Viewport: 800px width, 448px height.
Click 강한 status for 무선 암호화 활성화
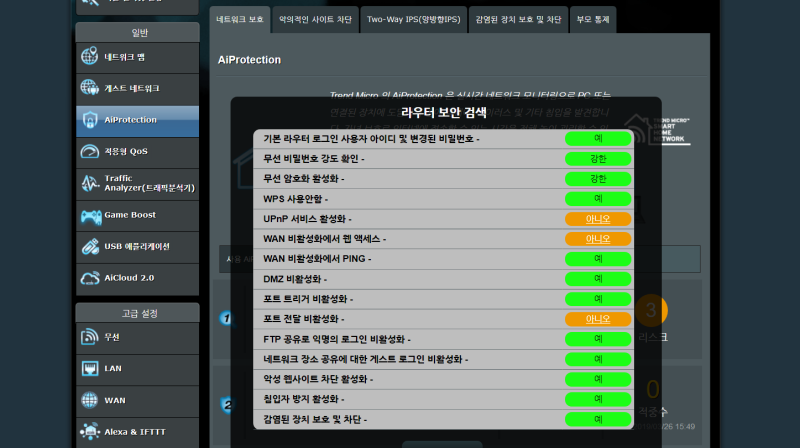(598, 179)
